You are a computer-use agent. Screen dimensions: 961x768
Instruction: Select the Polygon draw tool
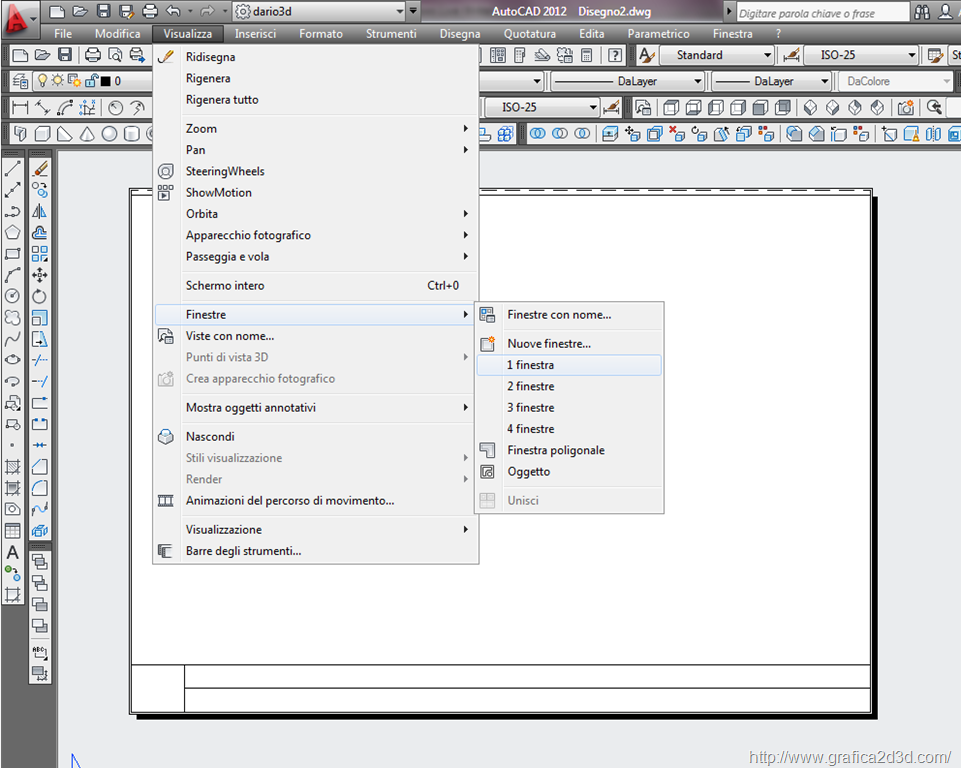coord(13,232)
